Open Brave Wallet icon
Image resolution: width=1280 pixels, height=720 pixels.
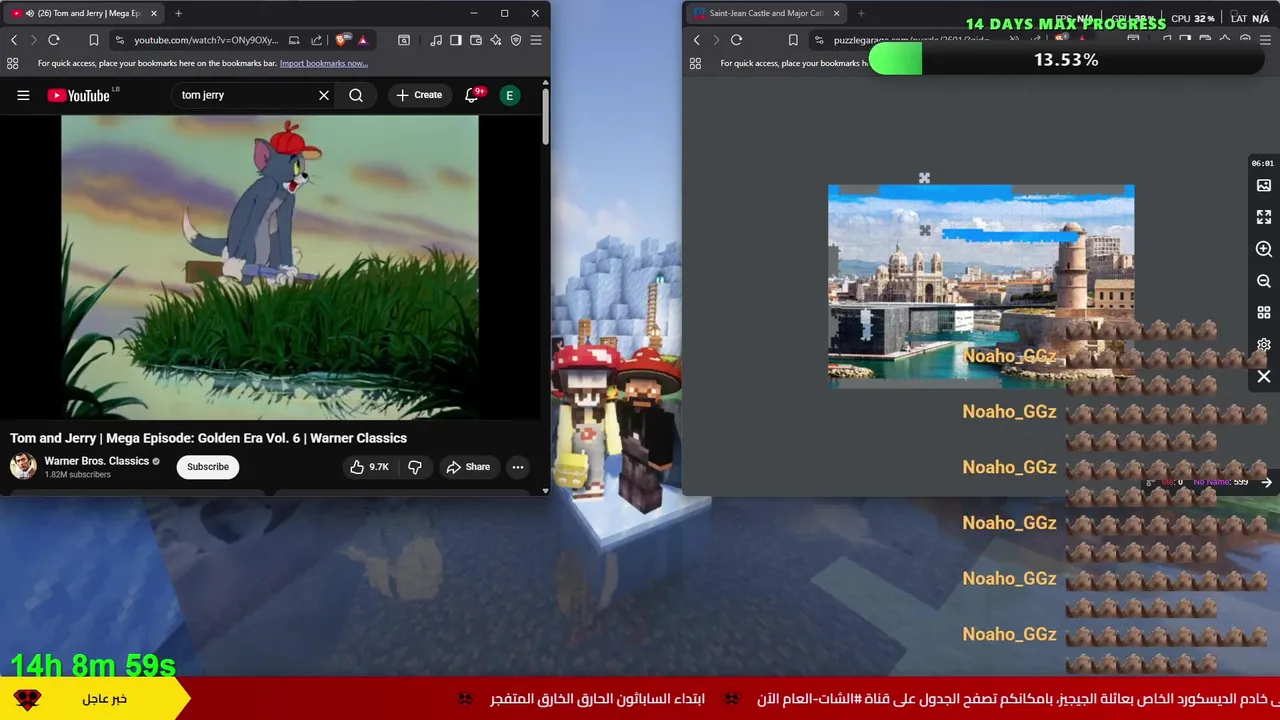pos(476,40)
